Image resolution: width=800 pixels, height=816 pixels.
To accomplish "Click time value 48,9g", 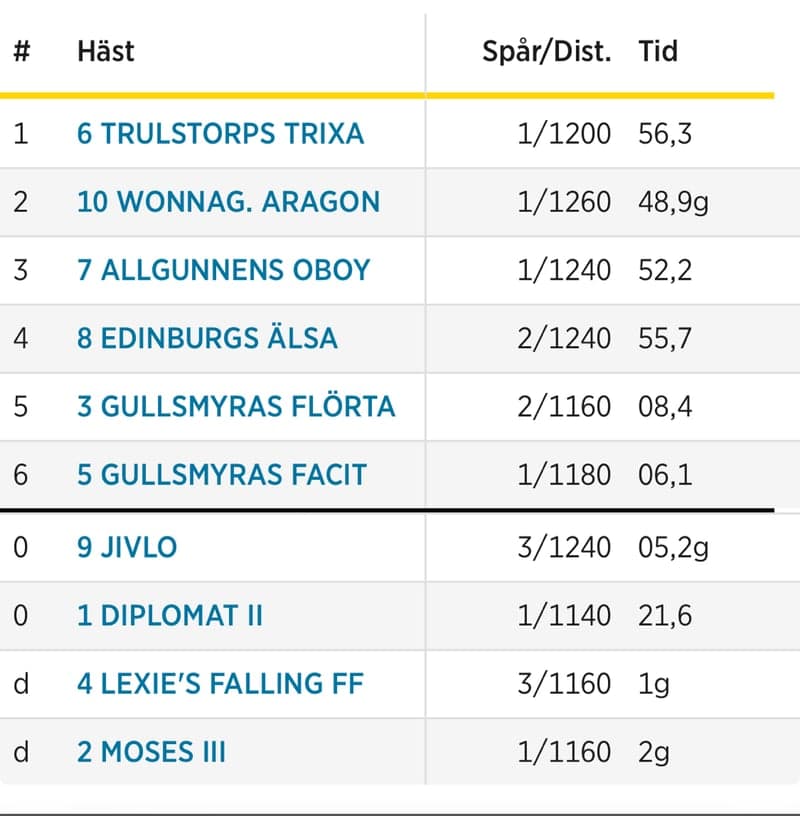I will click(673, 201).
